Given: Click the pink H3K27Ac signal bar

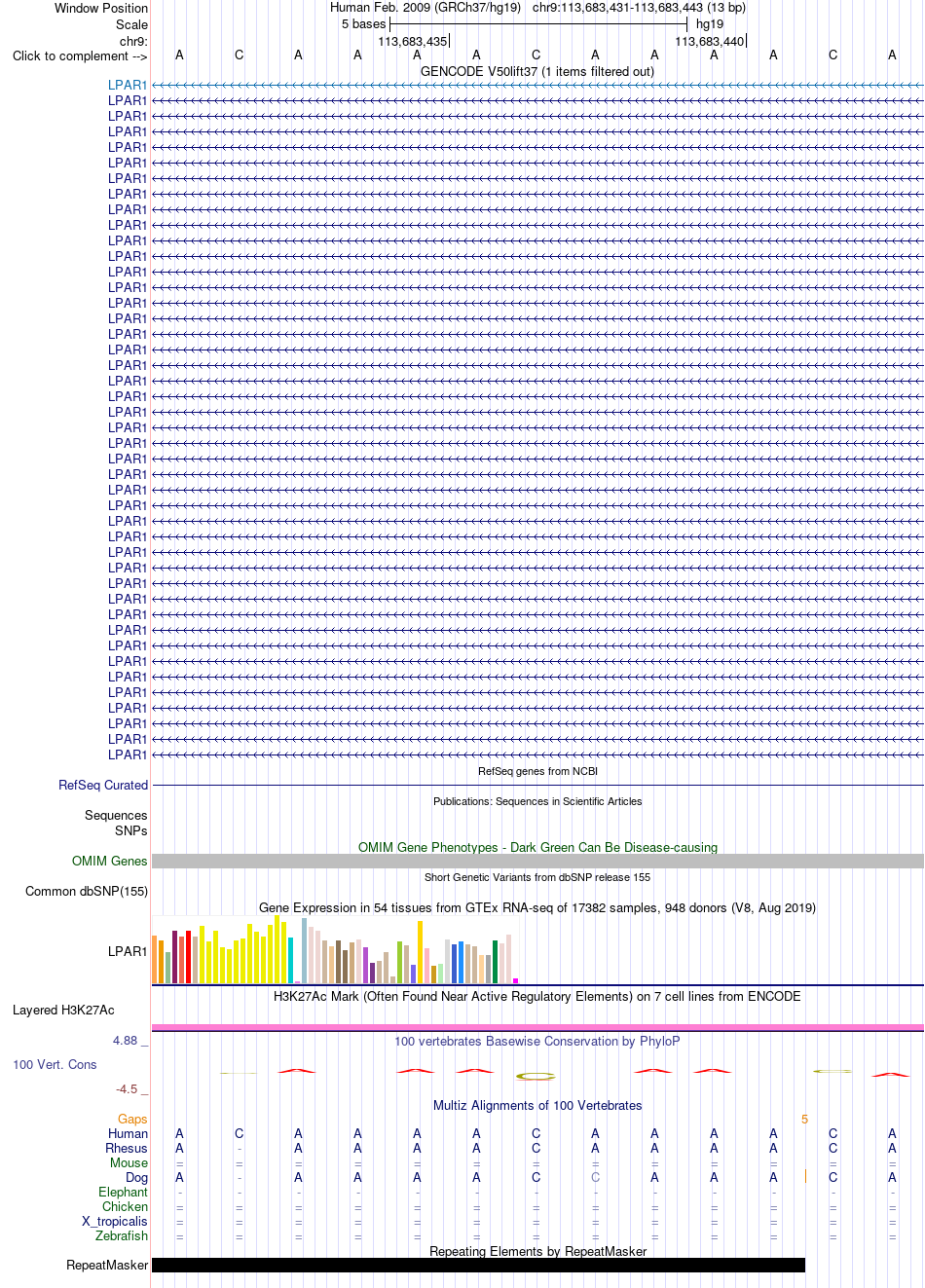Looking at the screenshot, I should [537, 1027].
